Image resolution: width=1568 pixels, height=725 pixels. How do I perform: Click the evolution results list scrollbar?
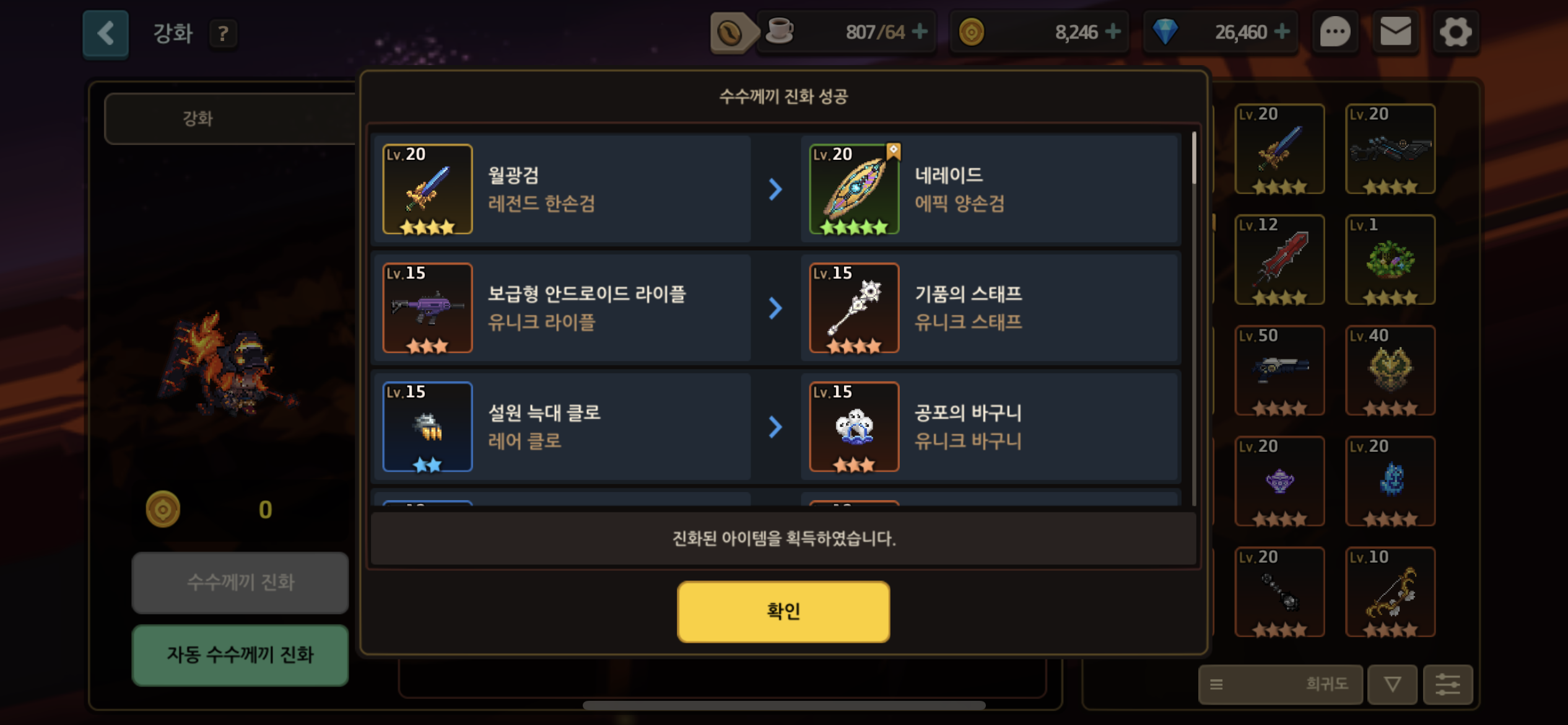tap(1194, 158)
